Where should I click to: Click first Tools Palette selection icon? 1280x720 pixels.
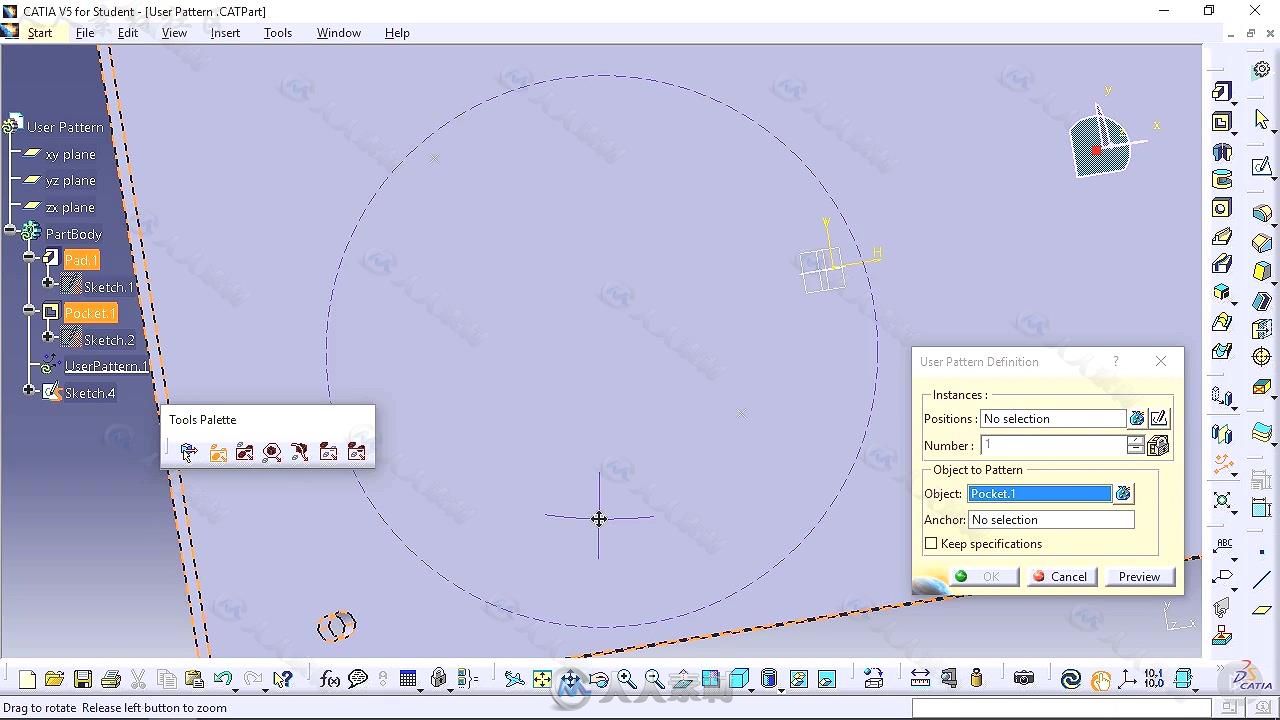click(x=189, y=453)
